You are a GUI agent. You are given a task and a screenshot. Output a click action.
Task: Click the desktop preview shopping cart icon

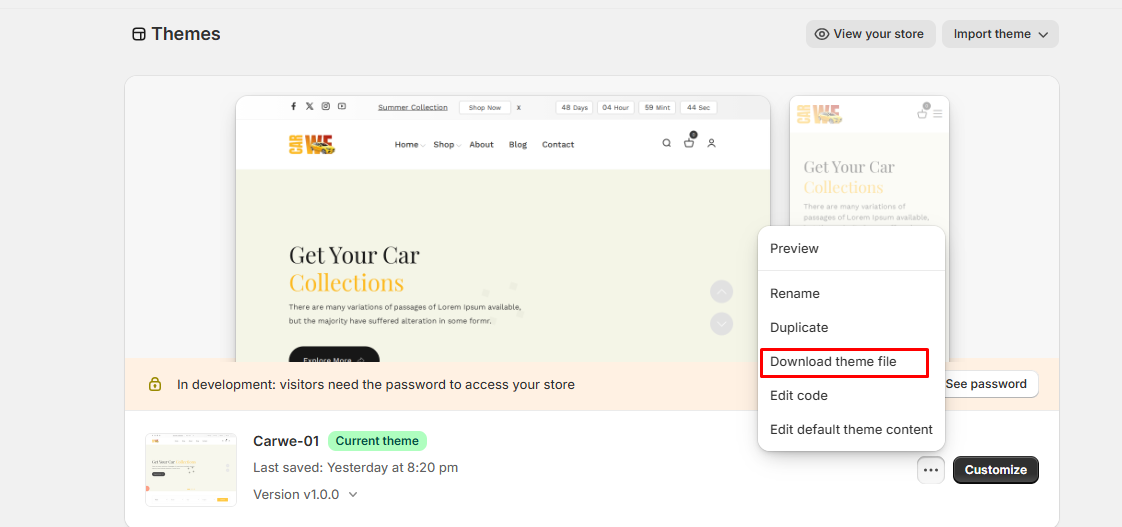click(x=689, y=143)
